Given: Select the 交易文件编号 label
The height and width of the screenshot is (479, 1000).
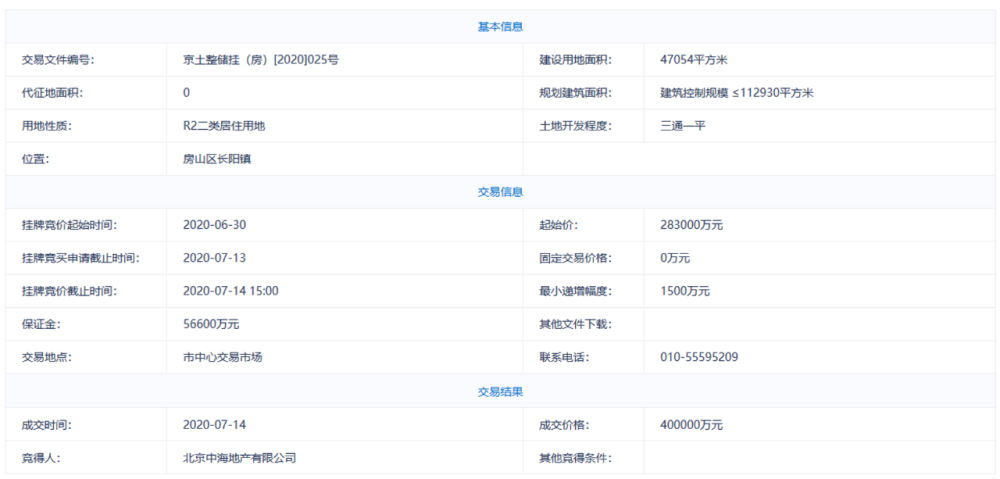Looking at the screenshot, I should point(58,60).
